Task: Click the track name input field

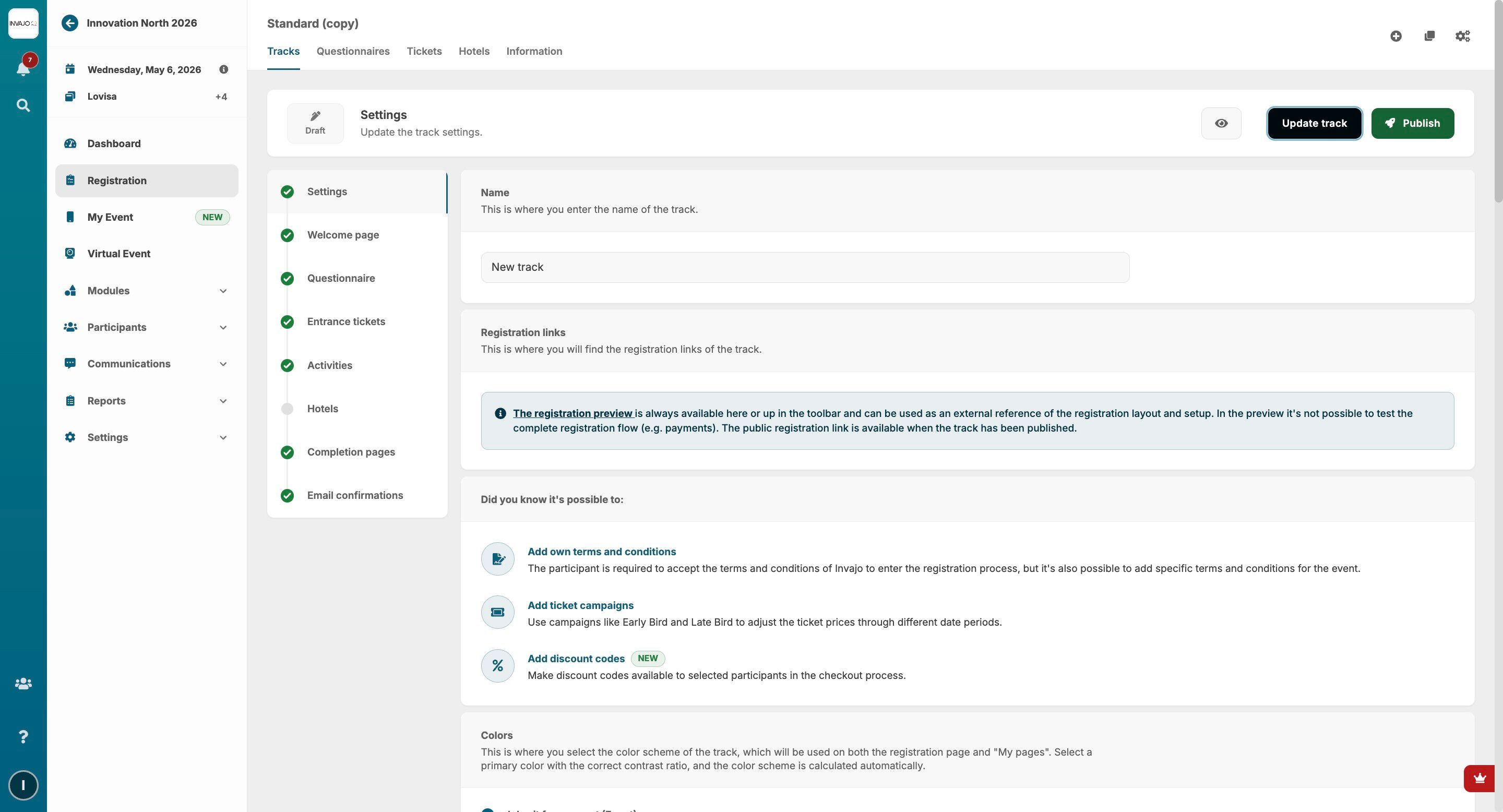Action: point(805,267)
